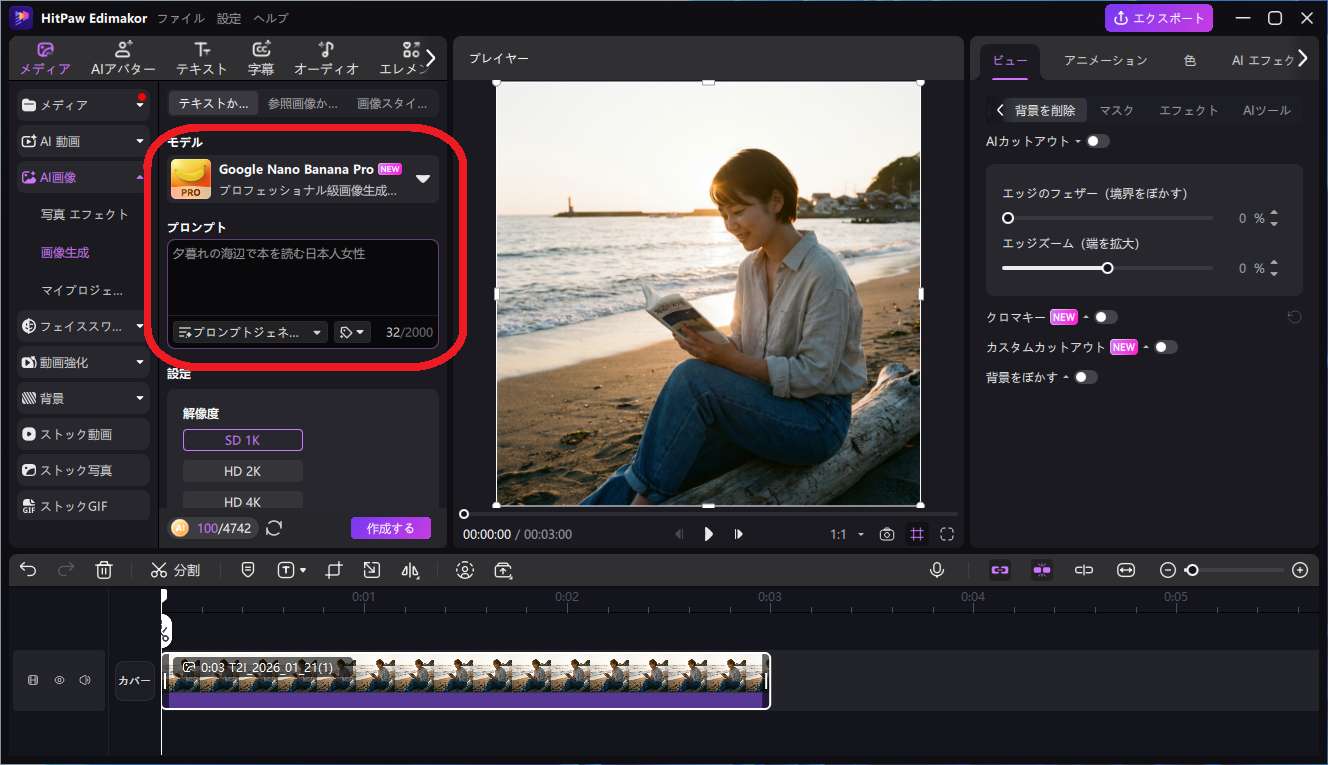Open the crop tool above the timeline
Viewport: 1328px width, 765px height.
tap(334, 570)
